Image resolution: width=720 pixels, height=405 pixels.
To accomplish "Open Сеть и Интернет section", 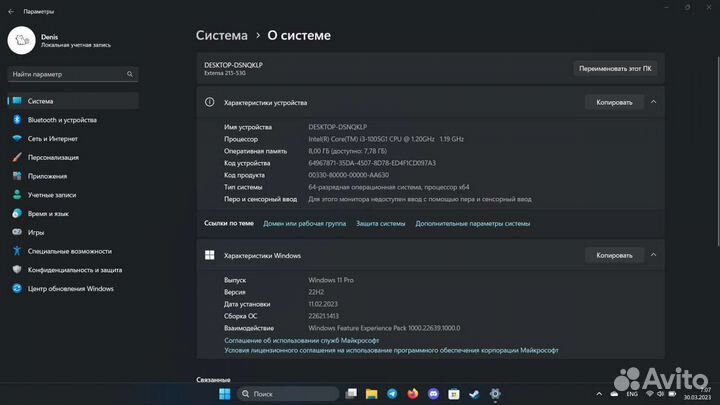I will pos(73,139).
